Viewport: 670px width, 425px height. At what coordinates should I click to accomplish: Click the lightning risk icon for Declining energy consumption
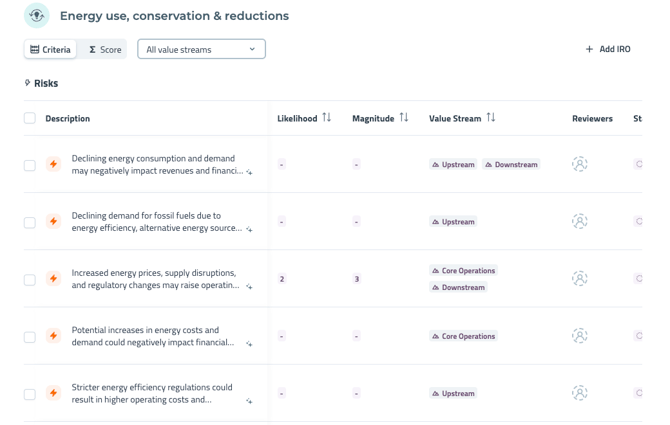tap(54, 165)
